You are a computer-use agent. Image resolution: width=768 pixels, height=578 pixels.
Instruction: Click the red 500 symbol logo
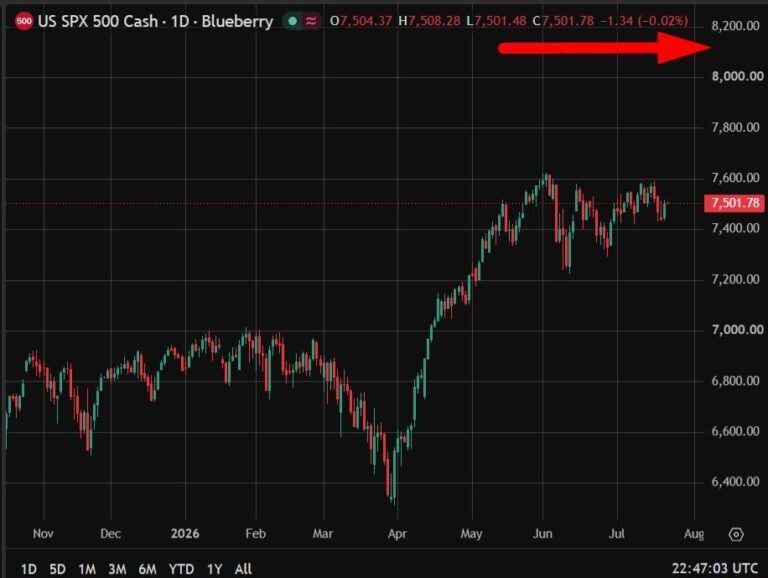[24, 21]
